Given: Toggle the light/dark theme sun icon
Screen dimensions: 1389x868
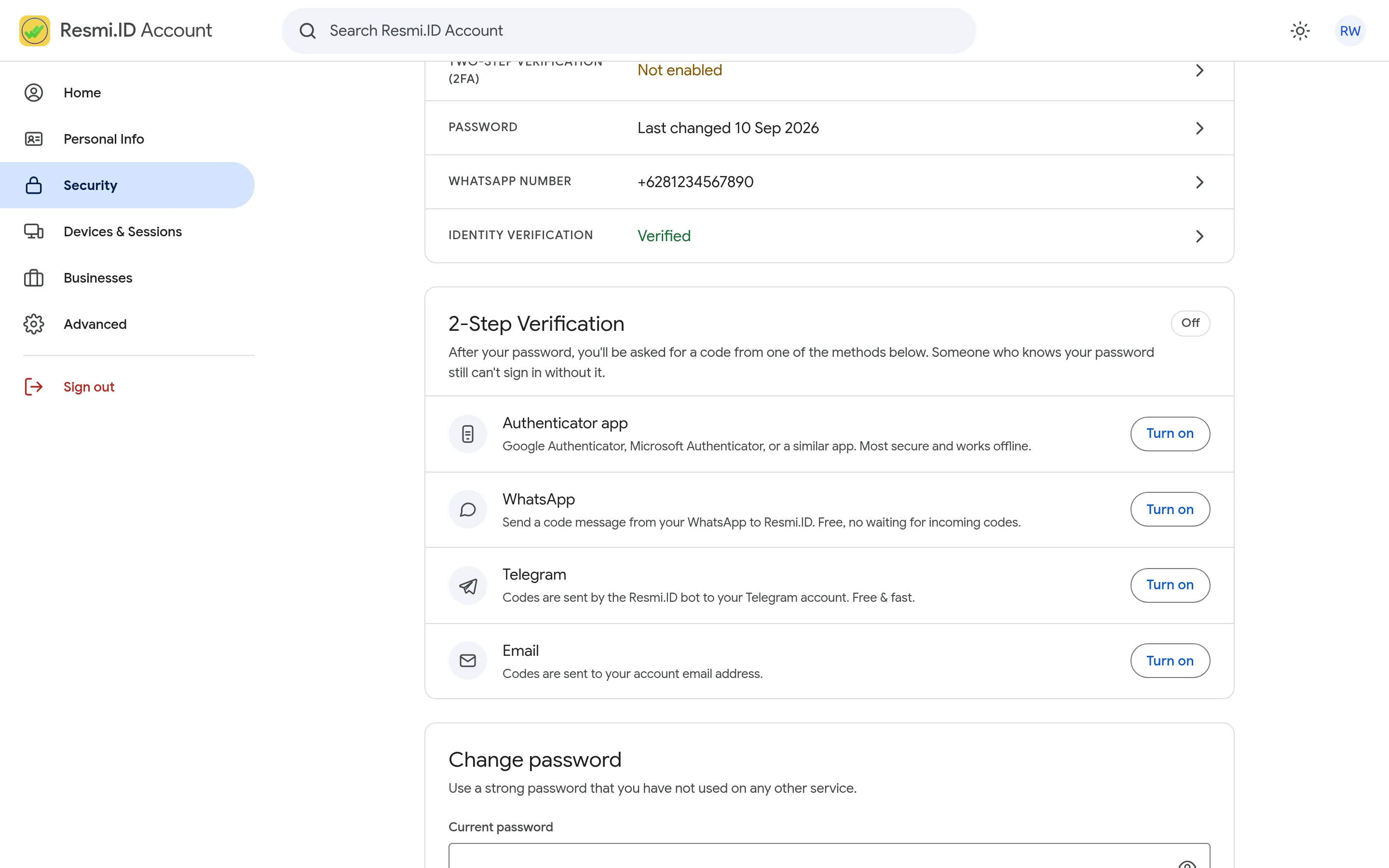Looking at the screenshot, I should 1299,30.
